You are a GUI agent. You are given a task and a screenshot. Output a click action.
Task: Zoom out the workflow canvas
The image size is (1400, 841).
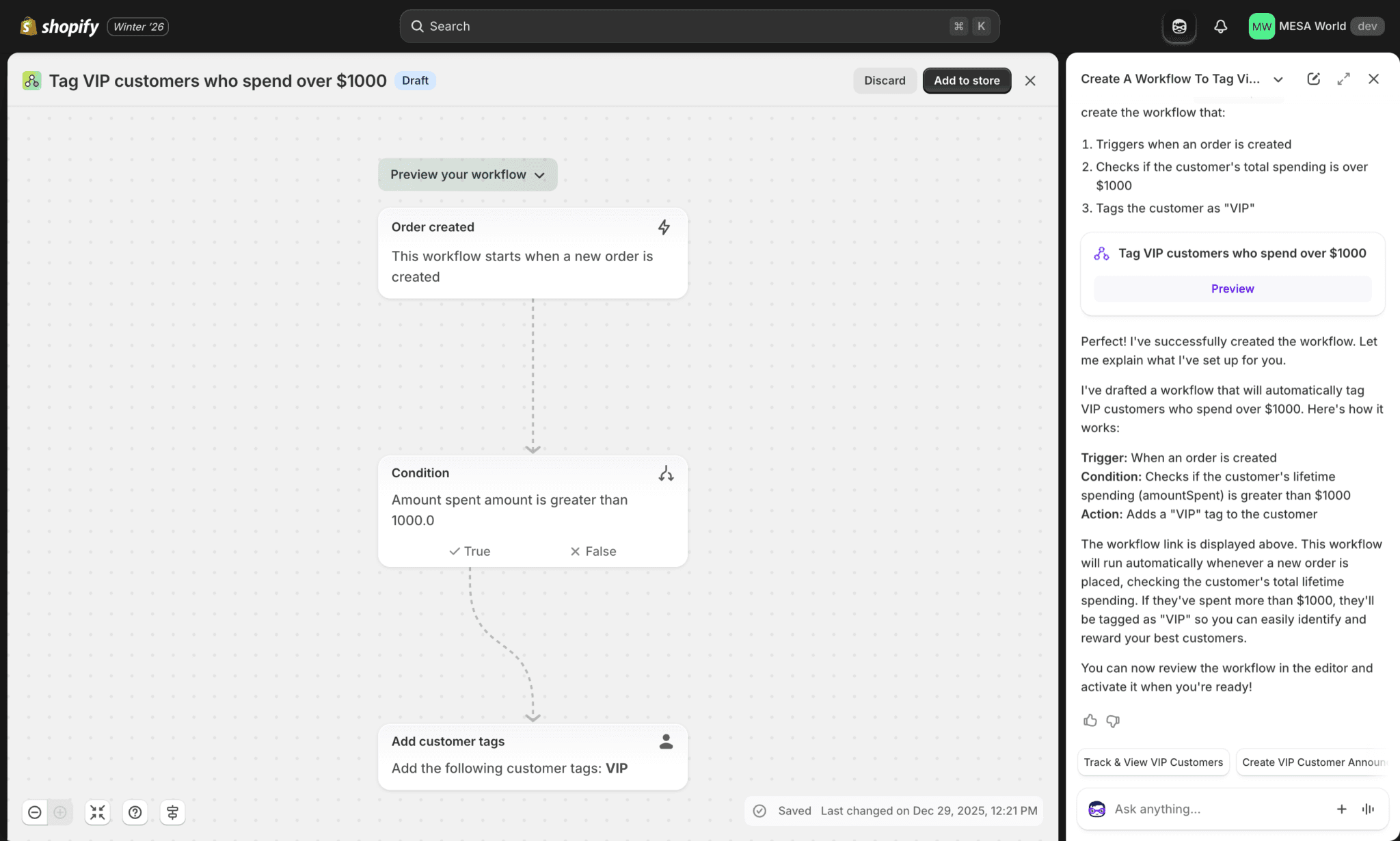tap(35, 812)
